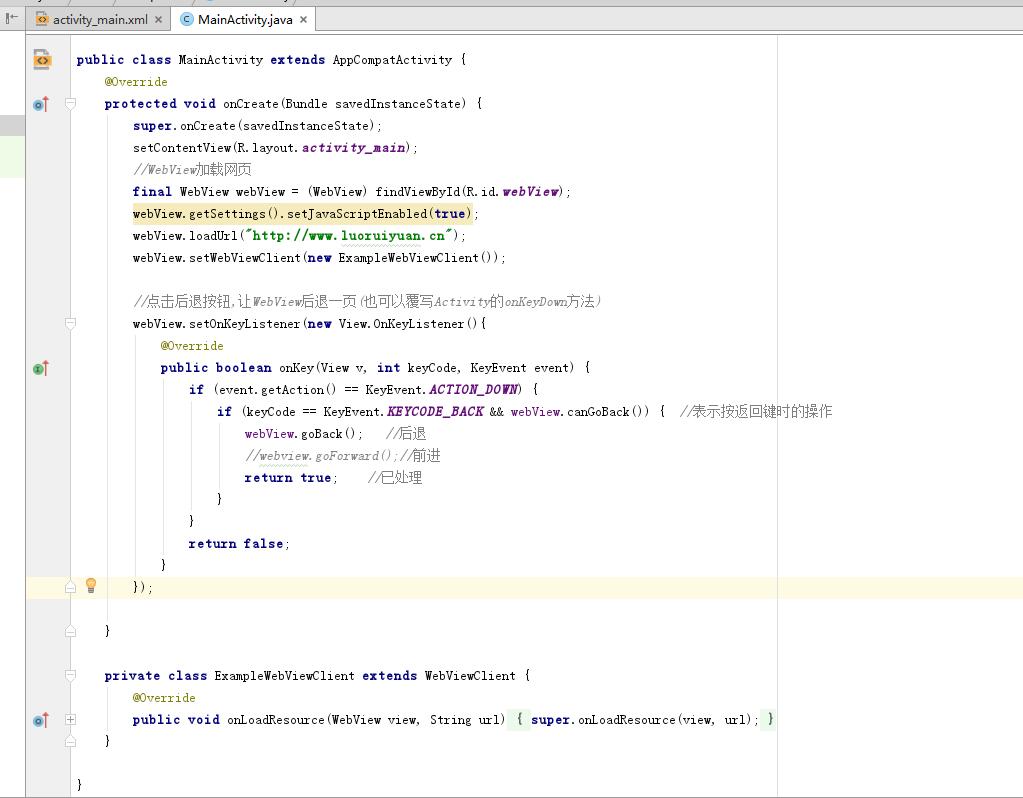Click the ACTION_DOWN constant
The height and width of the screenshot is (798, 1023).
pos(474,390)
